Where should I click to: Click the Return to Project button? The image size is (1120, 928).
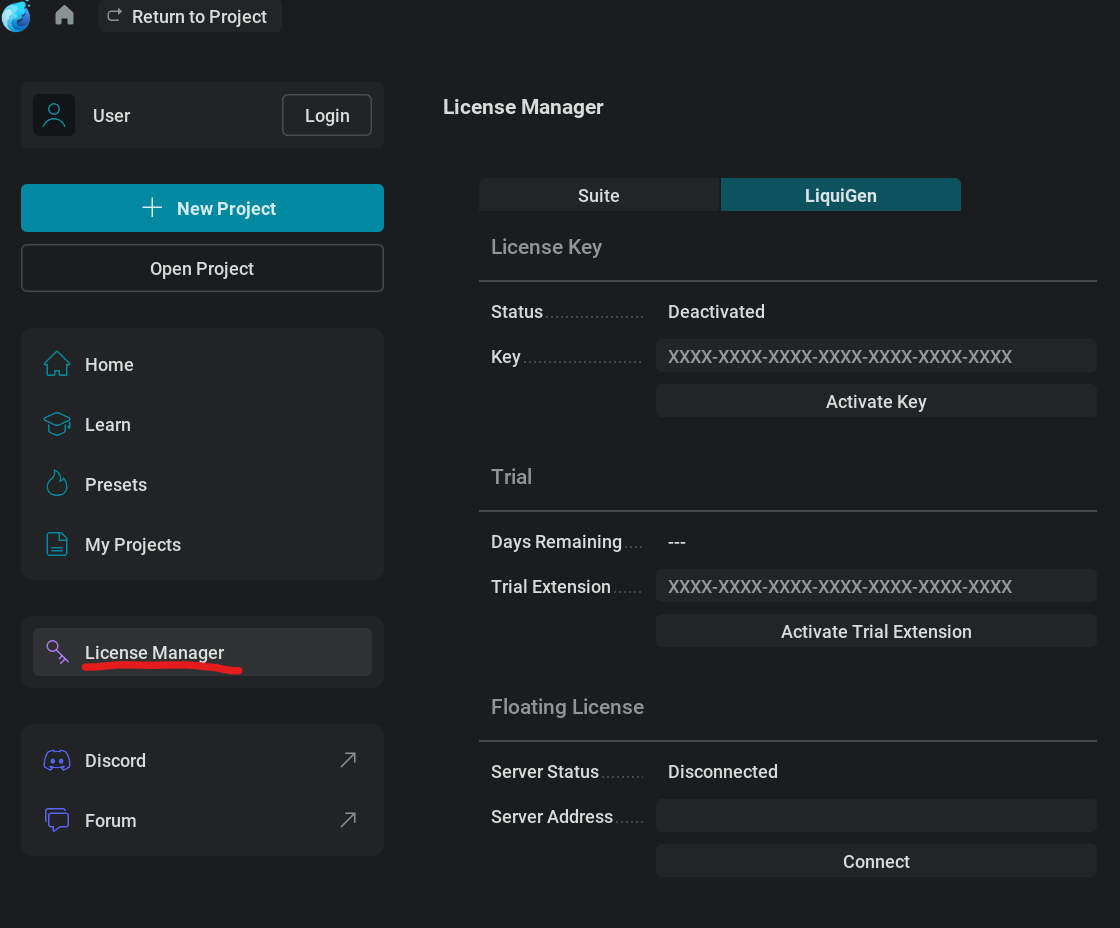point(190,16)
